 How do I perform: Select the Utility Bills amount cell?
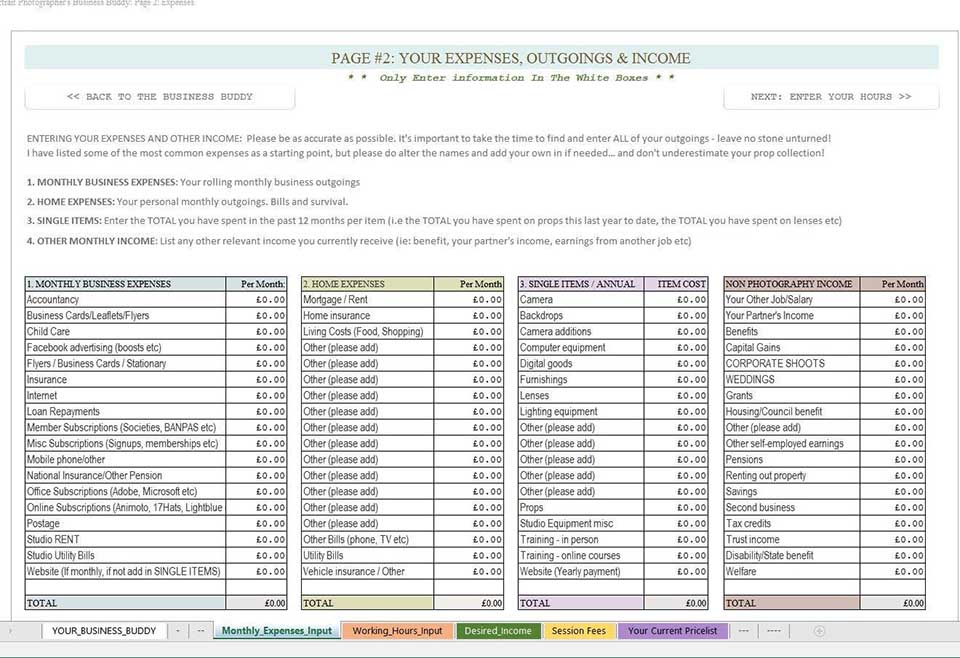pos(468,556)
